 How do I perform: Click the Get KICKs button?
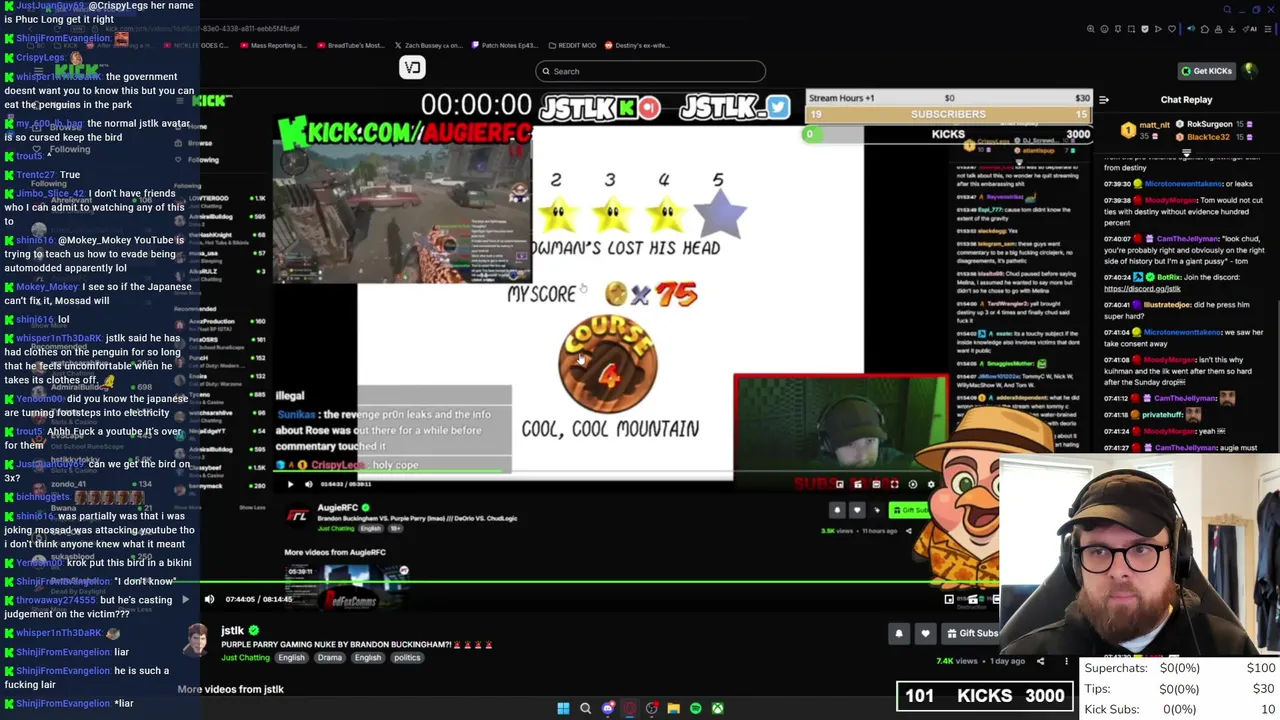click(1207, 71)
